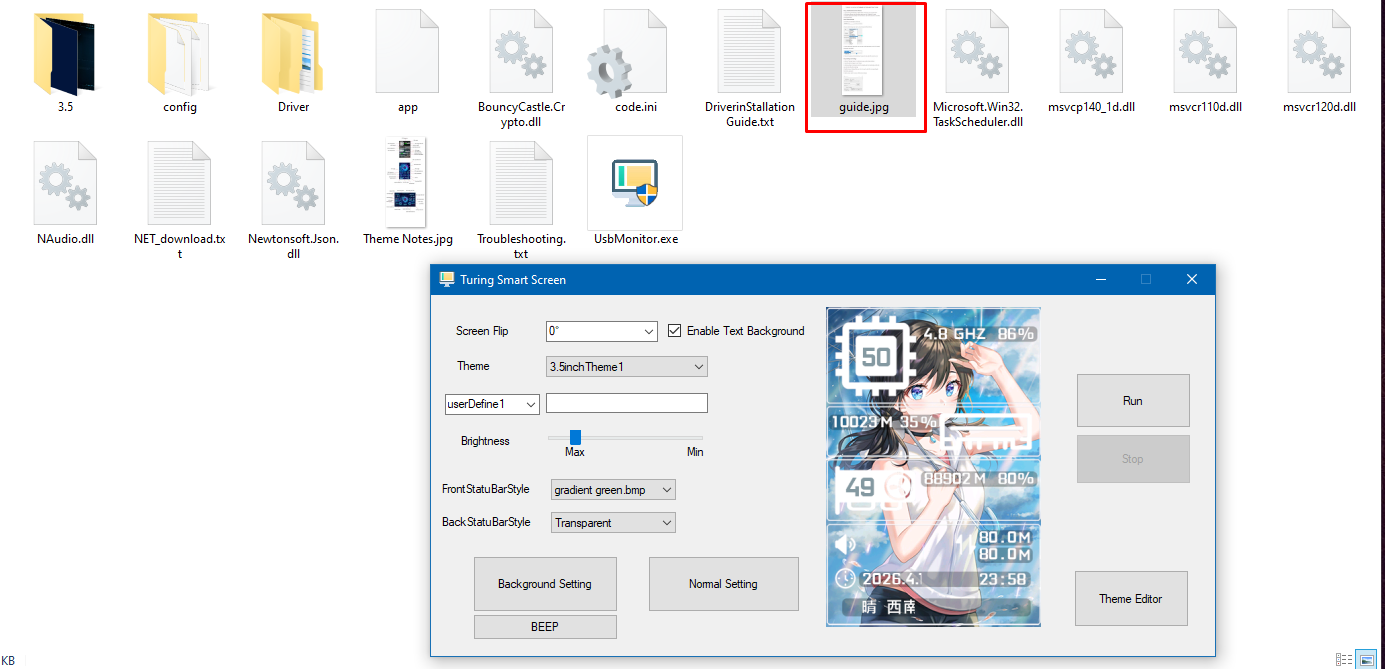1385x669 pixels.
Task: Select the Microsoft.Win32.TaskScheduler.dll icon
Action: [977, 51]
